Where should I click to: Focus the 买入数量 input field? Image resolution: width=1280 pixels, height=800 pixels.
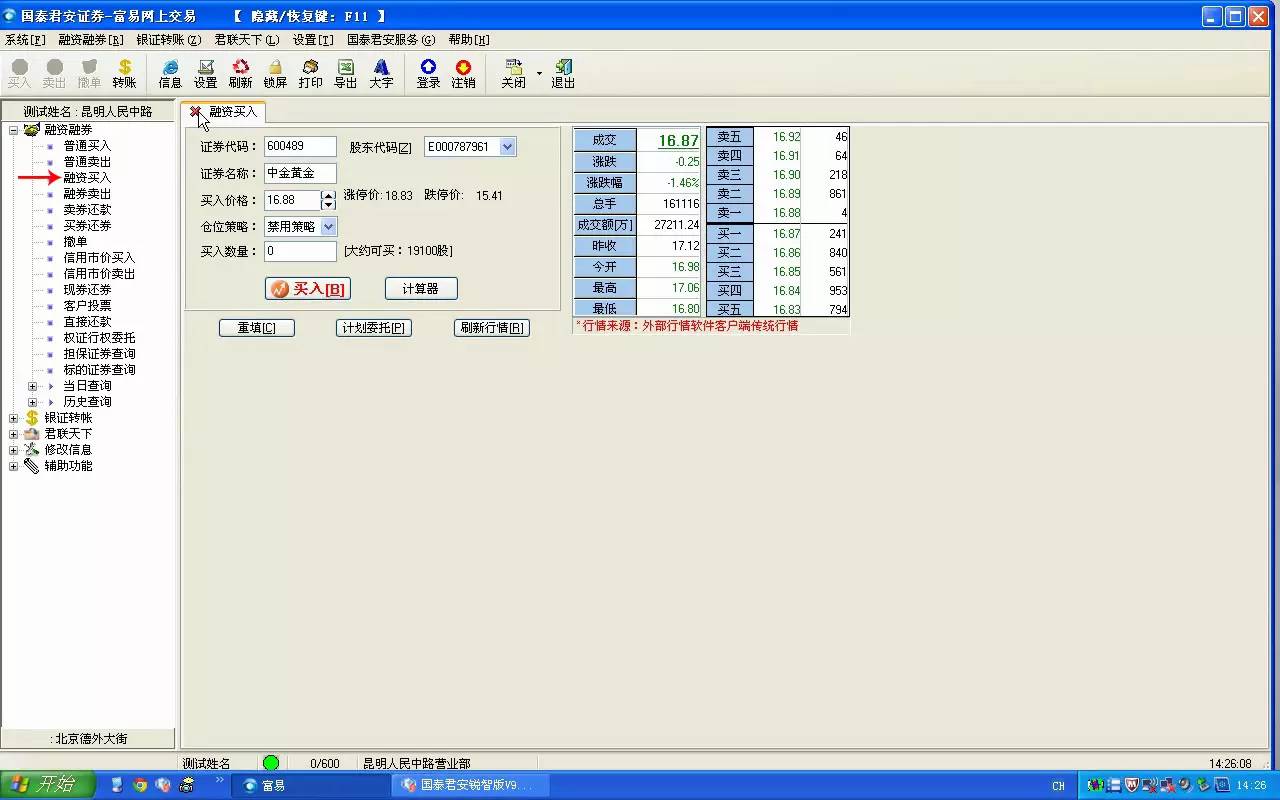[x=300, y=251]
